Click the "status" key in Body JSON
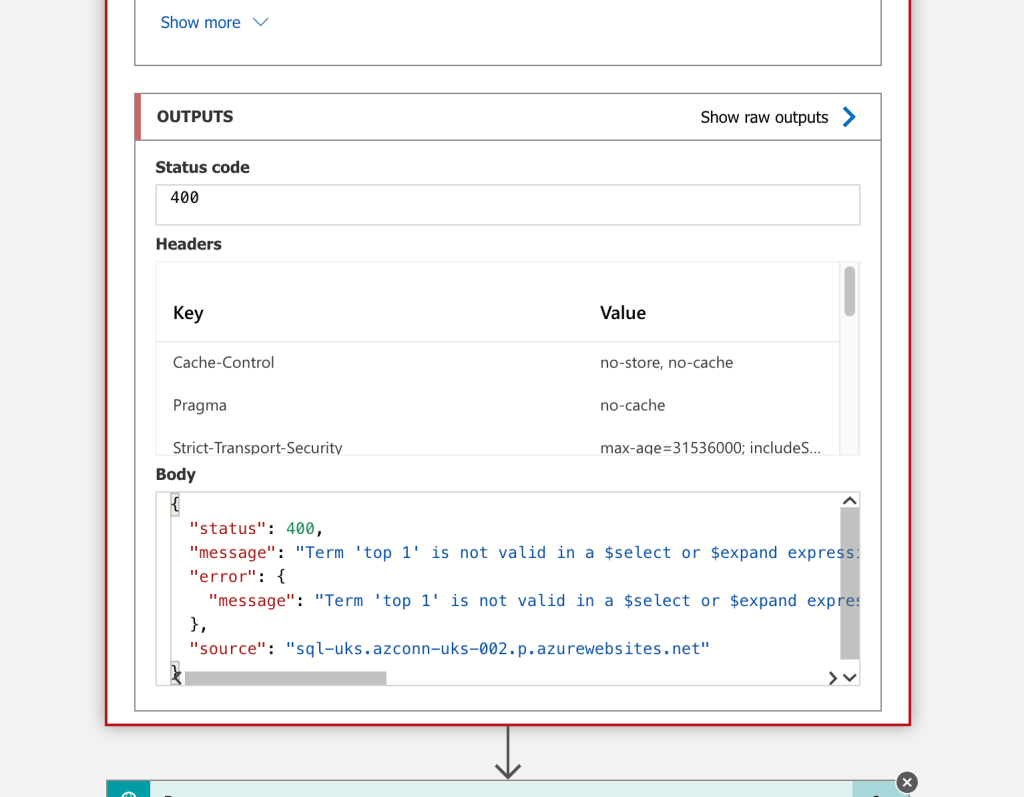Viewport: 1024px width, 797px height. [227, 529]
